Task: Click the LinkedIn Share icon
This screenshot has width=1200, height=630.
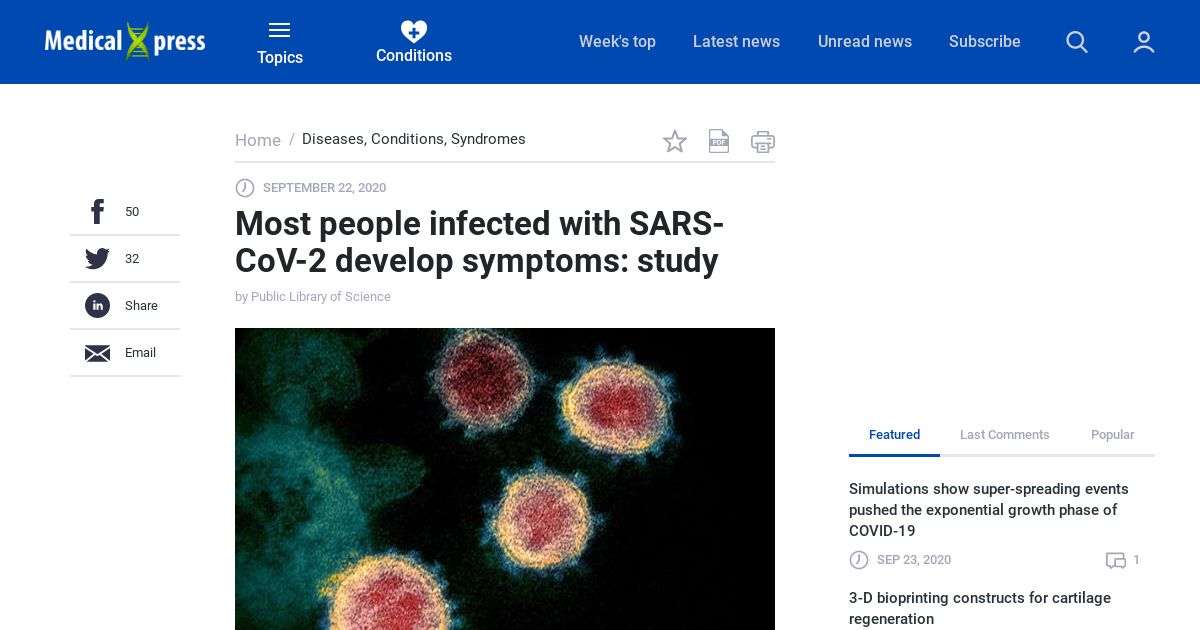Action: [x=97, y=306]
